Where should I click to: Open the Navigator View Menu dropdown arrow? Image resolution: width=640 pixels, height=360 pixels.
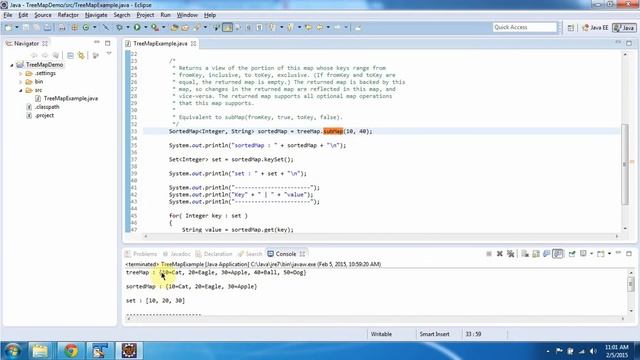coord(109,53)
